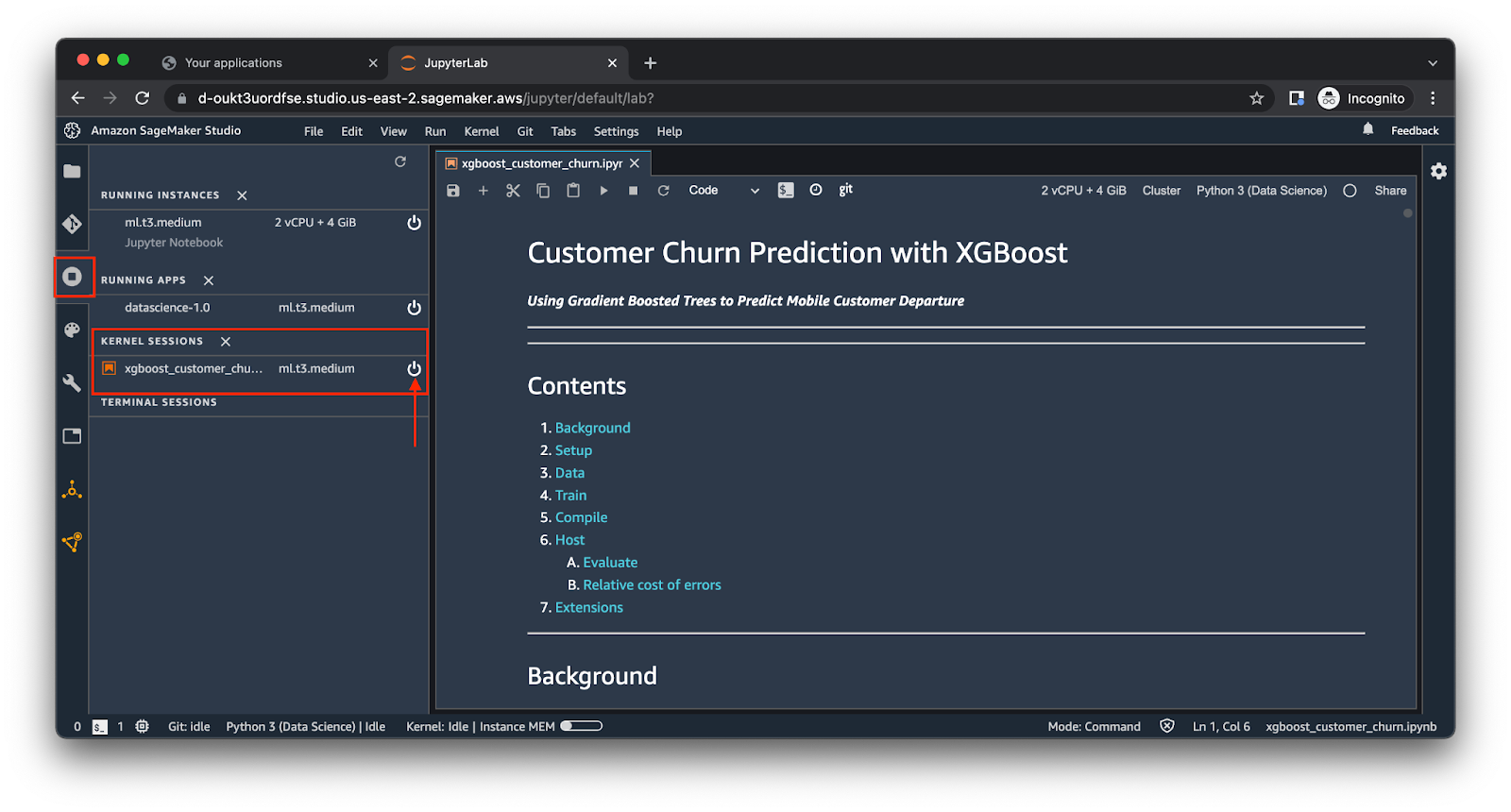
Task: Open the Git sidebar panel icon
Action: (x=72, y=224)
